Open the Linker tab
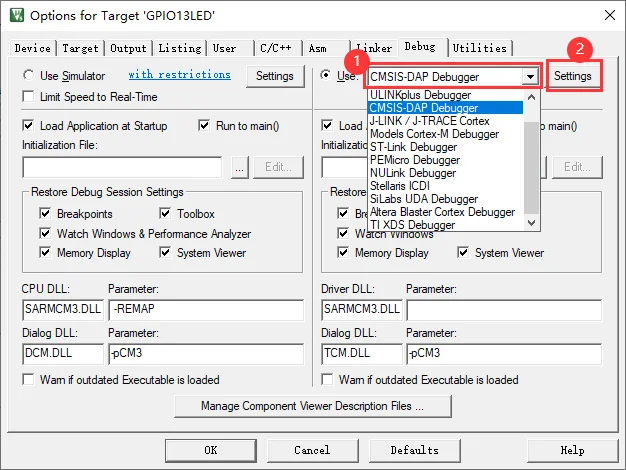626x470 pixels. (x=374, y=48)
